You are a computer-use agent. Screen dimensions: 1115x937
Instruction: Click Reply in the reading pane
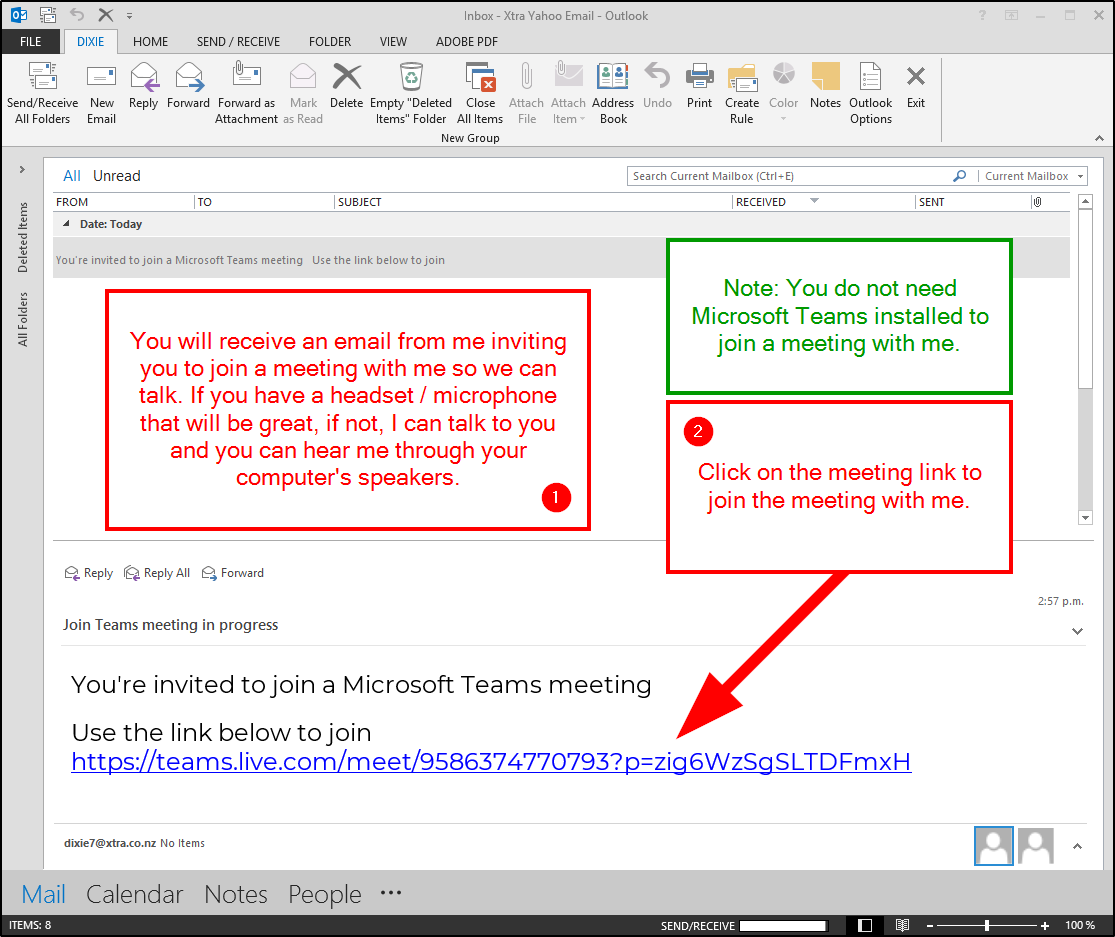[x=89, y=573]
